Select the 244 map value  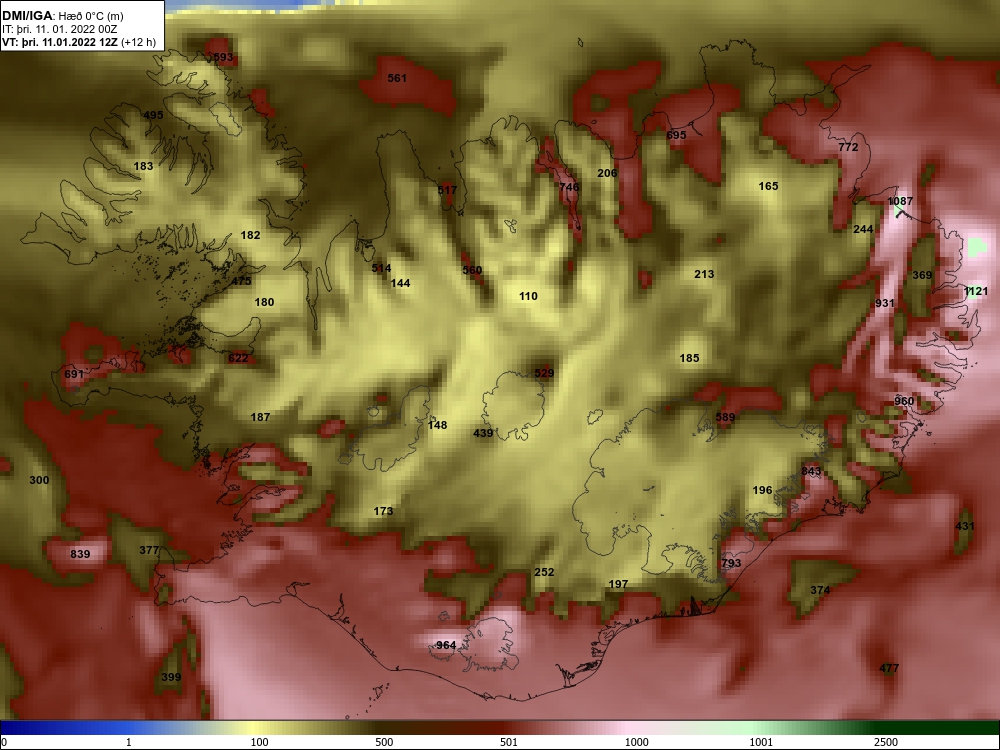pos(864,229)
